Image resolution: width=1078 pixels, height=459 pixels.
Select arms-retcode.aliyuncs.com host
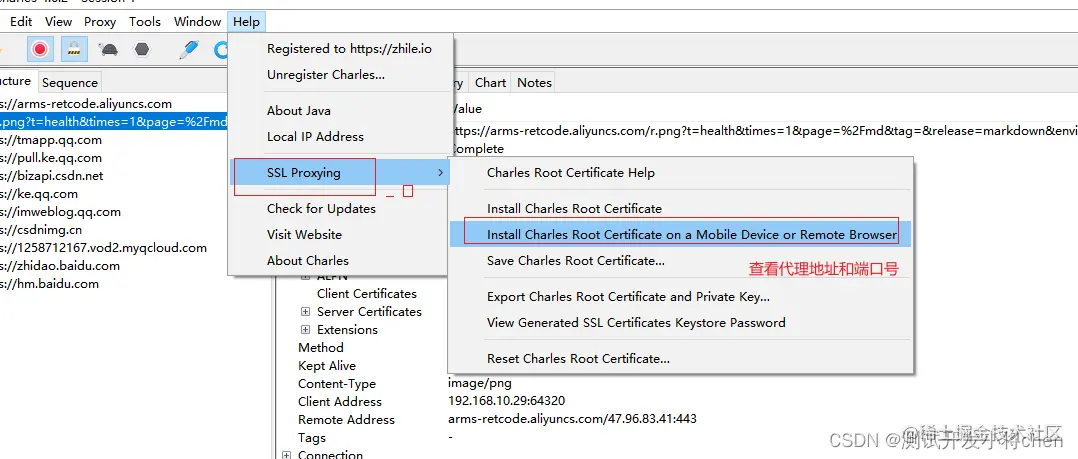coord(86,104)
